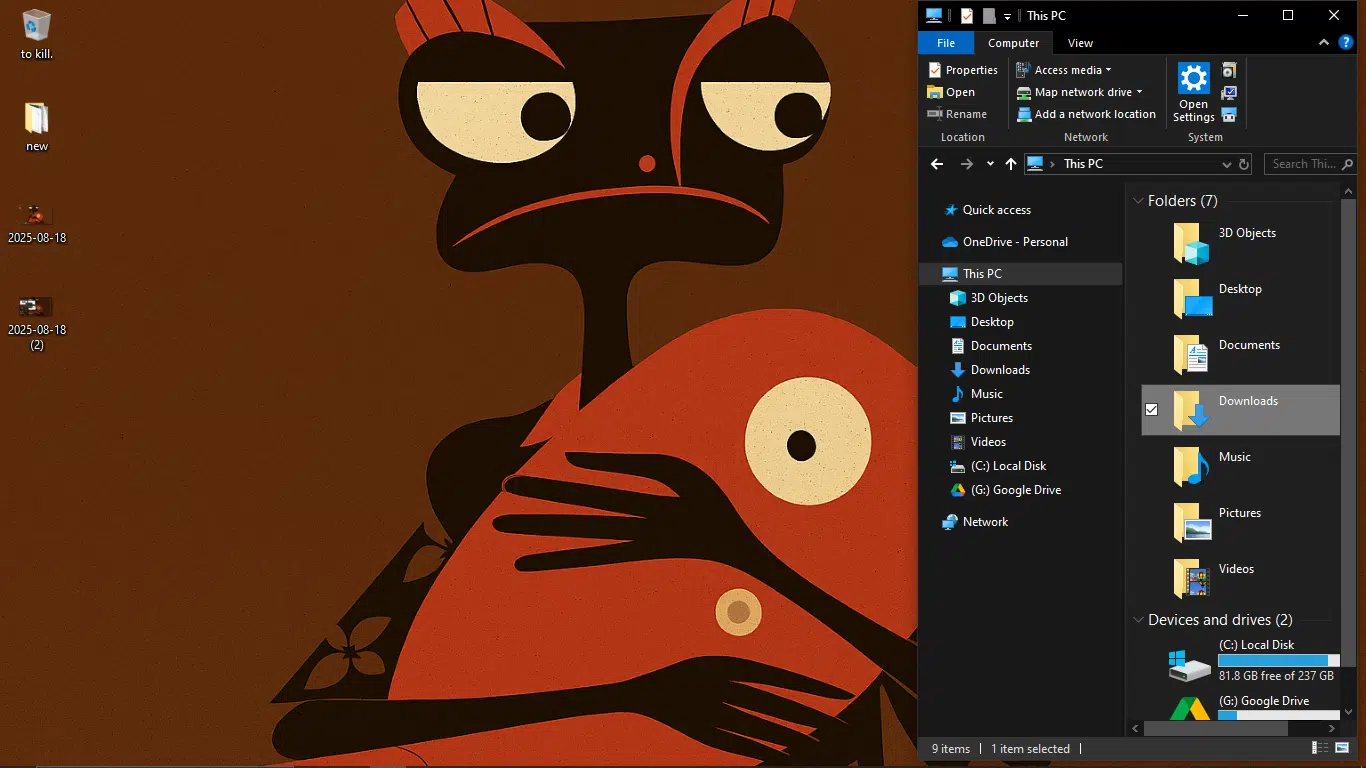Click the vertical scrollbar down arrow

(1348, 712)
